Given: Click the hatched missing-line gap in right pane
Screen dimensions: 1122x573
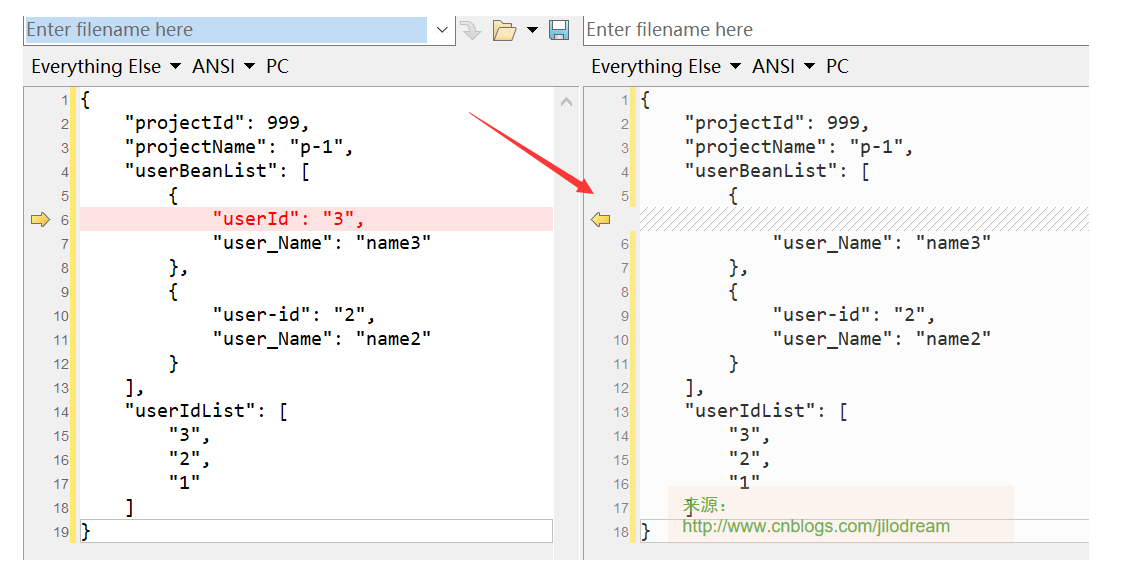Looking at the screenshot, I should 860,219.
